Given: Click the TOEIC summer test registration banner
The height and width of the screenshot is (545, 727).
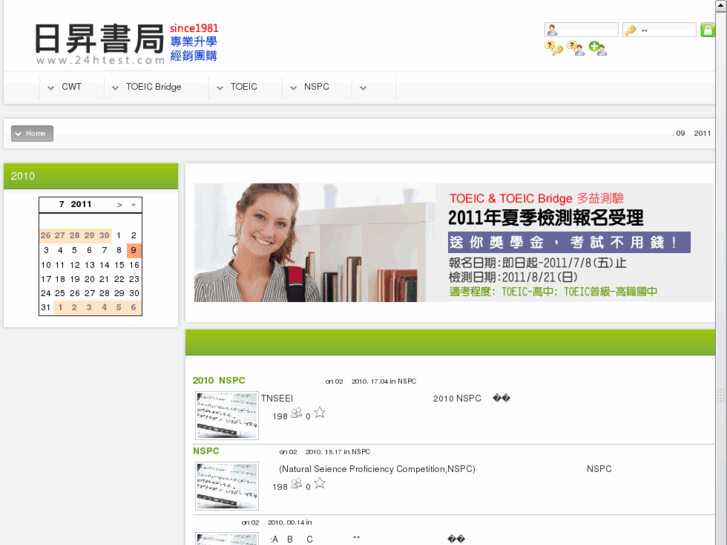Looking at the screenshot, I should pyautogui.click(x=453, y=243).
